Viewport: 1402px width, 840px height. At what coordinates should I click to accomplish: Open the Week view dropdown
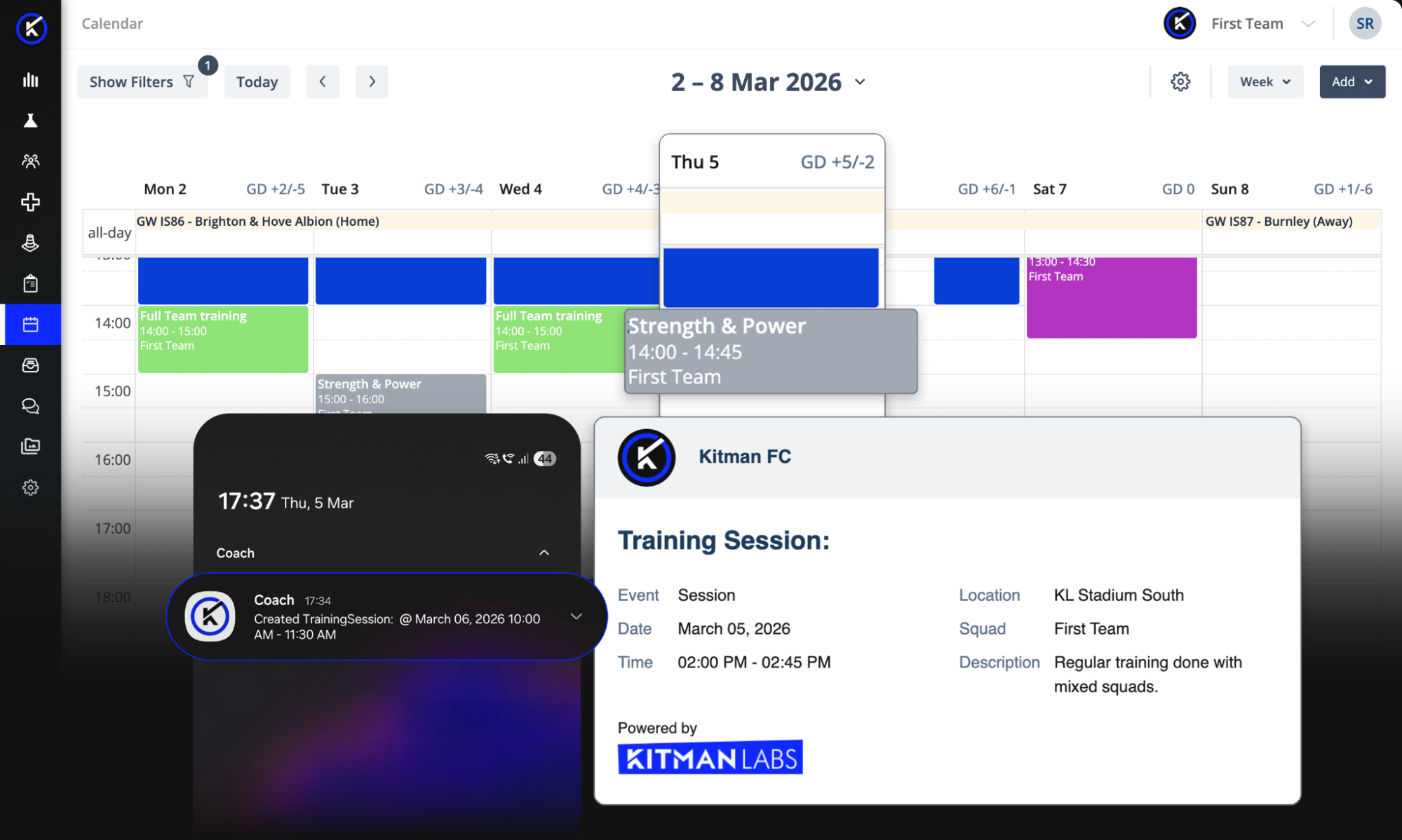(x=1265, y=81)
